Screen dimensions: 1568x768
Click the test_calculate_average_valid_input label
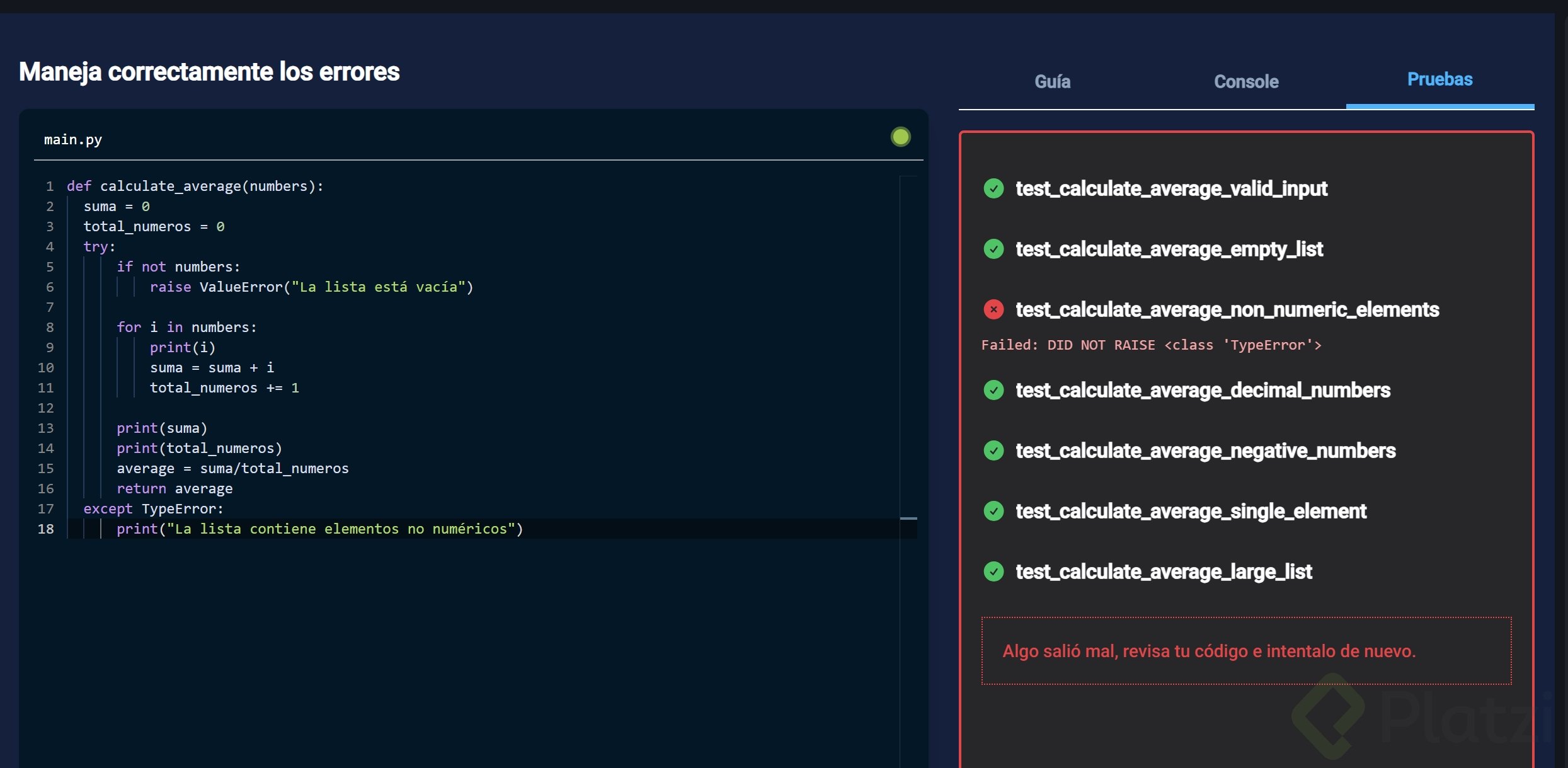(x=1170, y=188)
